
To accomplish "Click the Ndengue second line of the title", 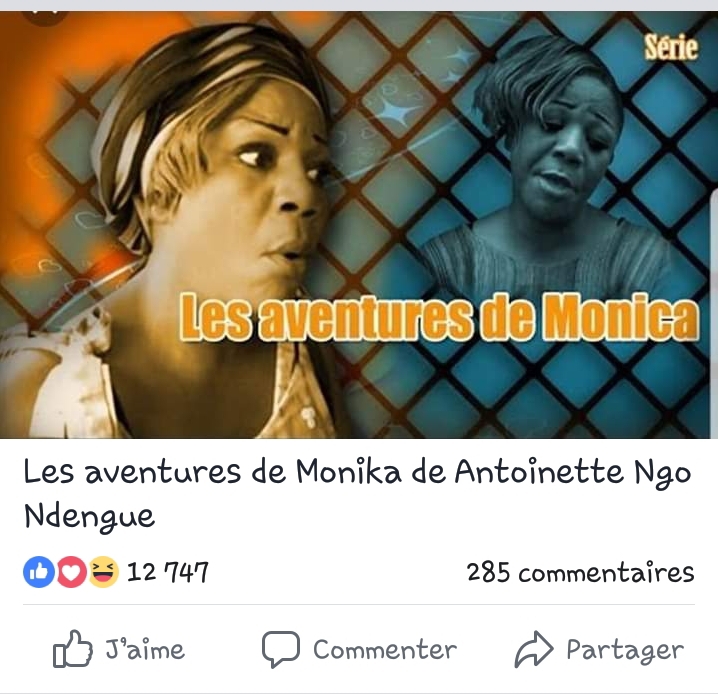I will 89,517.
